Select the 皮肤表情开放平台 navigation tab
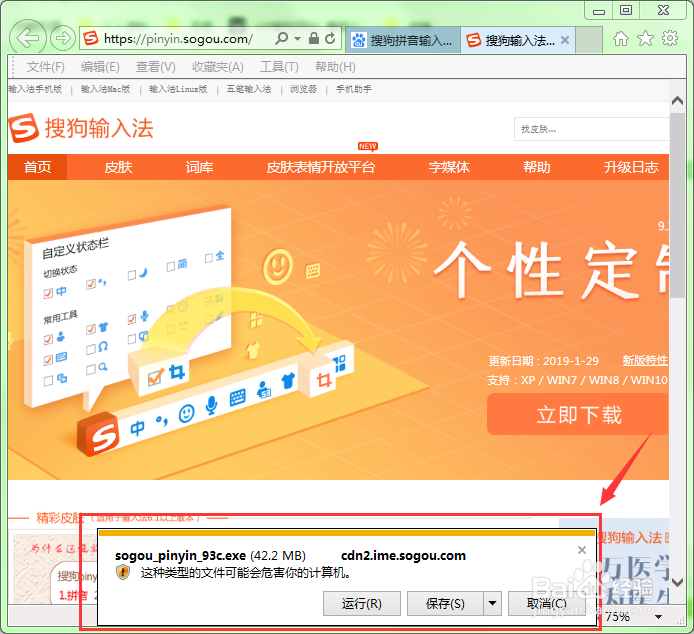The width and height of the screenshot is (694, 634). coord(321,167)
